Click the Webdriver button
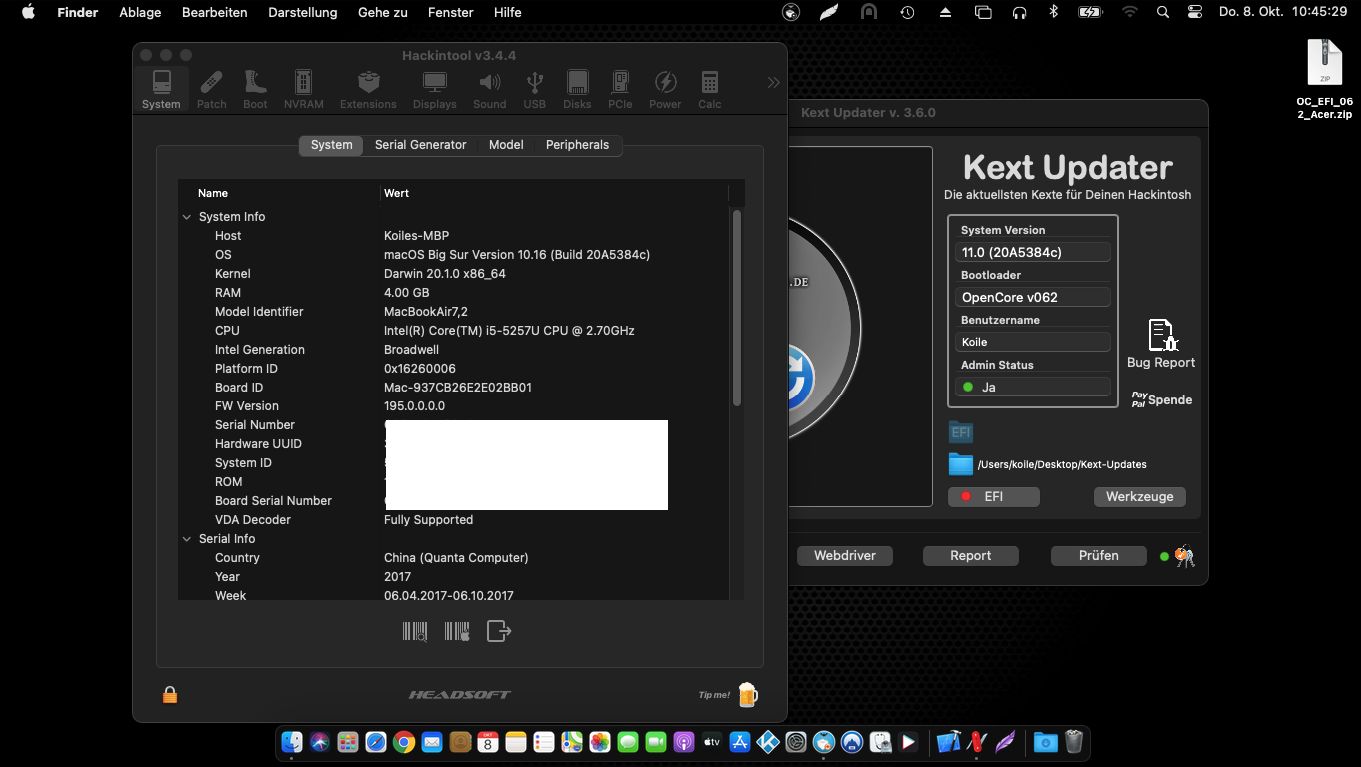The height and width of the screenshot is (767, 1361). tap(844, 556)
